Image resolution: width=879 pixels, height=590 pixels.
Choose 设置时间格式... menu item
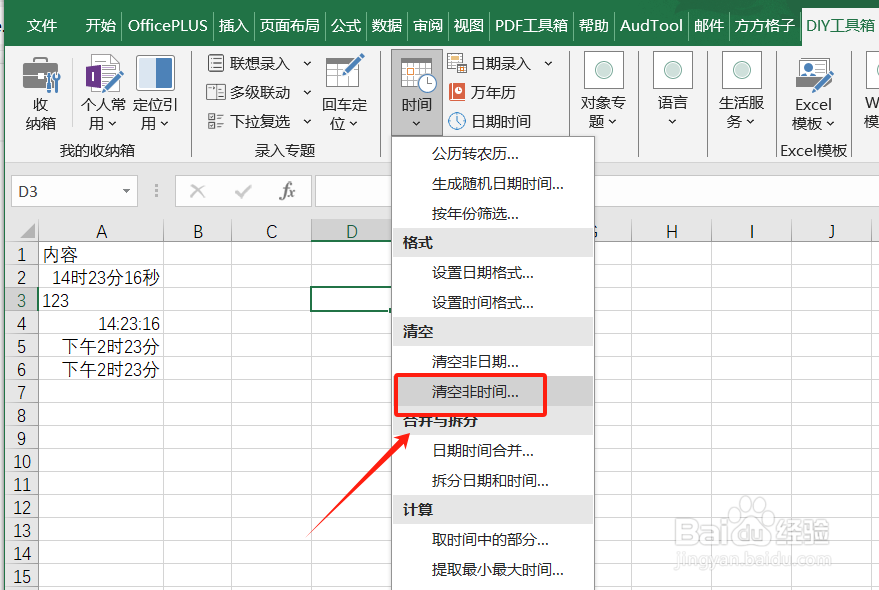click(493, 303)
